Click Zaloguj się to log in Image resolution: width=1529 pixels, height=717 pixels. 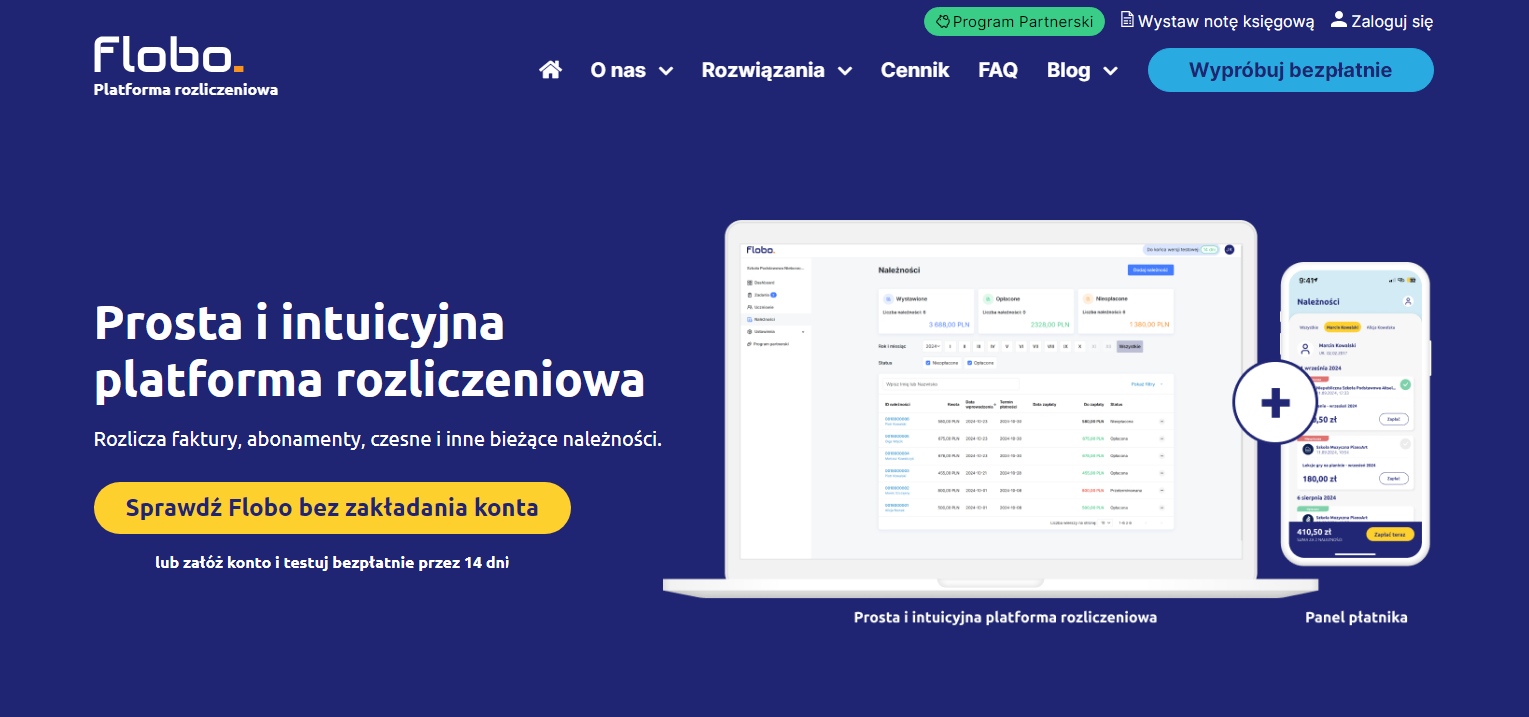pos(1382,21)
